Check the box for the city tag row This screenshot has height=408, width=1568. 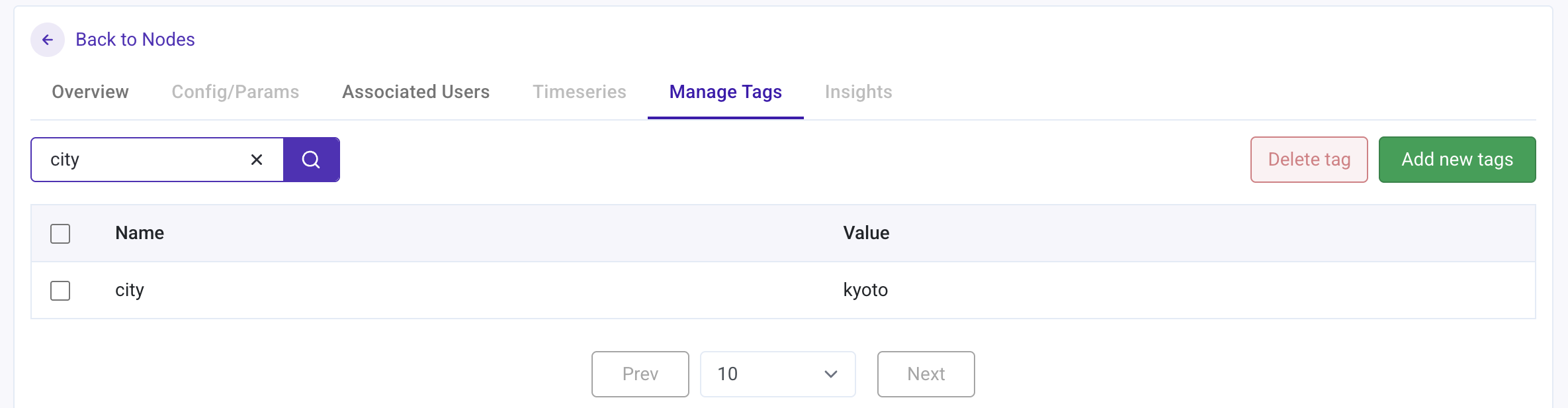point(60,291)
